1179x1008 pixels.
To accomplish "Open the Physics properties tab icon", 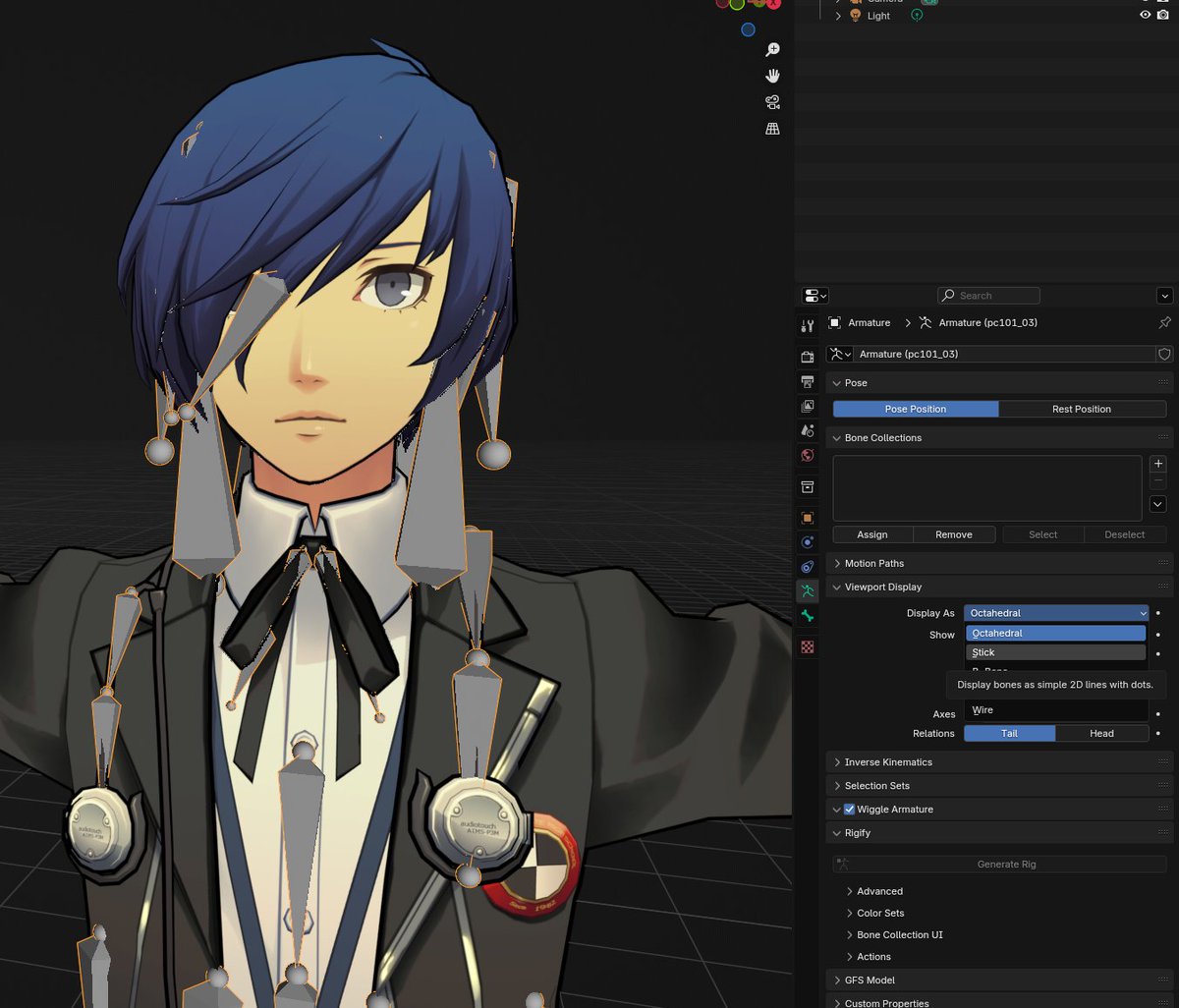I will [808, 542].
